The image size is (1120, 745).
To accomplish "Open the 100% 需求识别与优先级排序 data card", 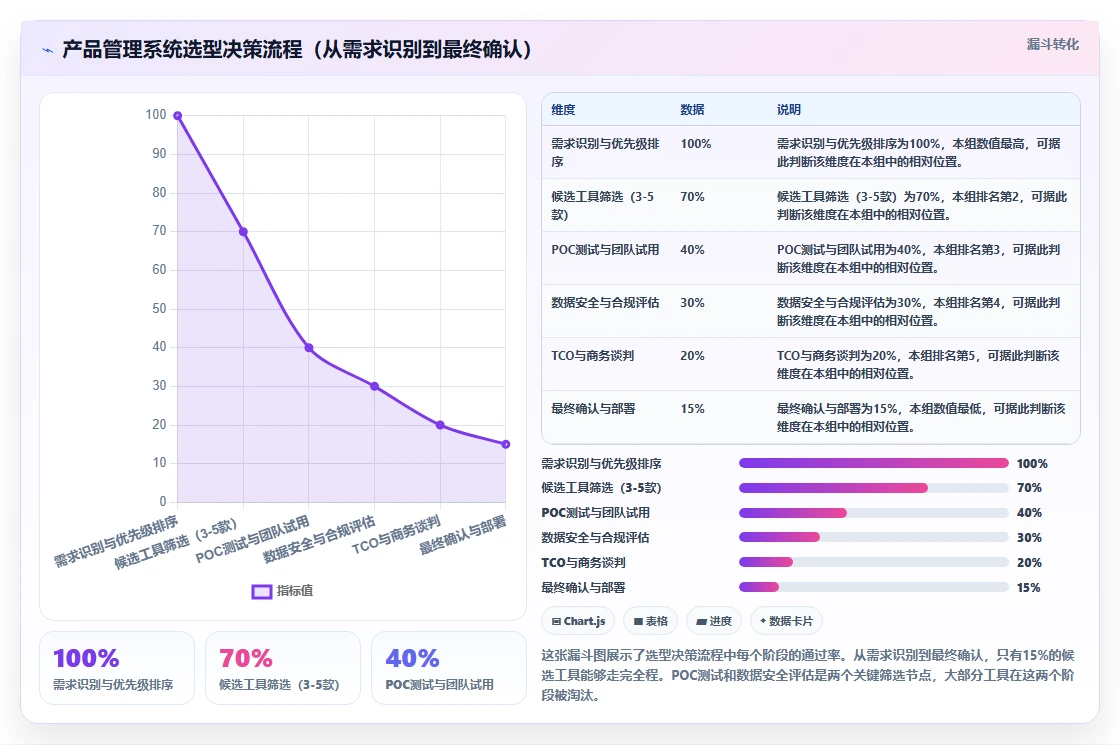I will [x=117, y=668].
